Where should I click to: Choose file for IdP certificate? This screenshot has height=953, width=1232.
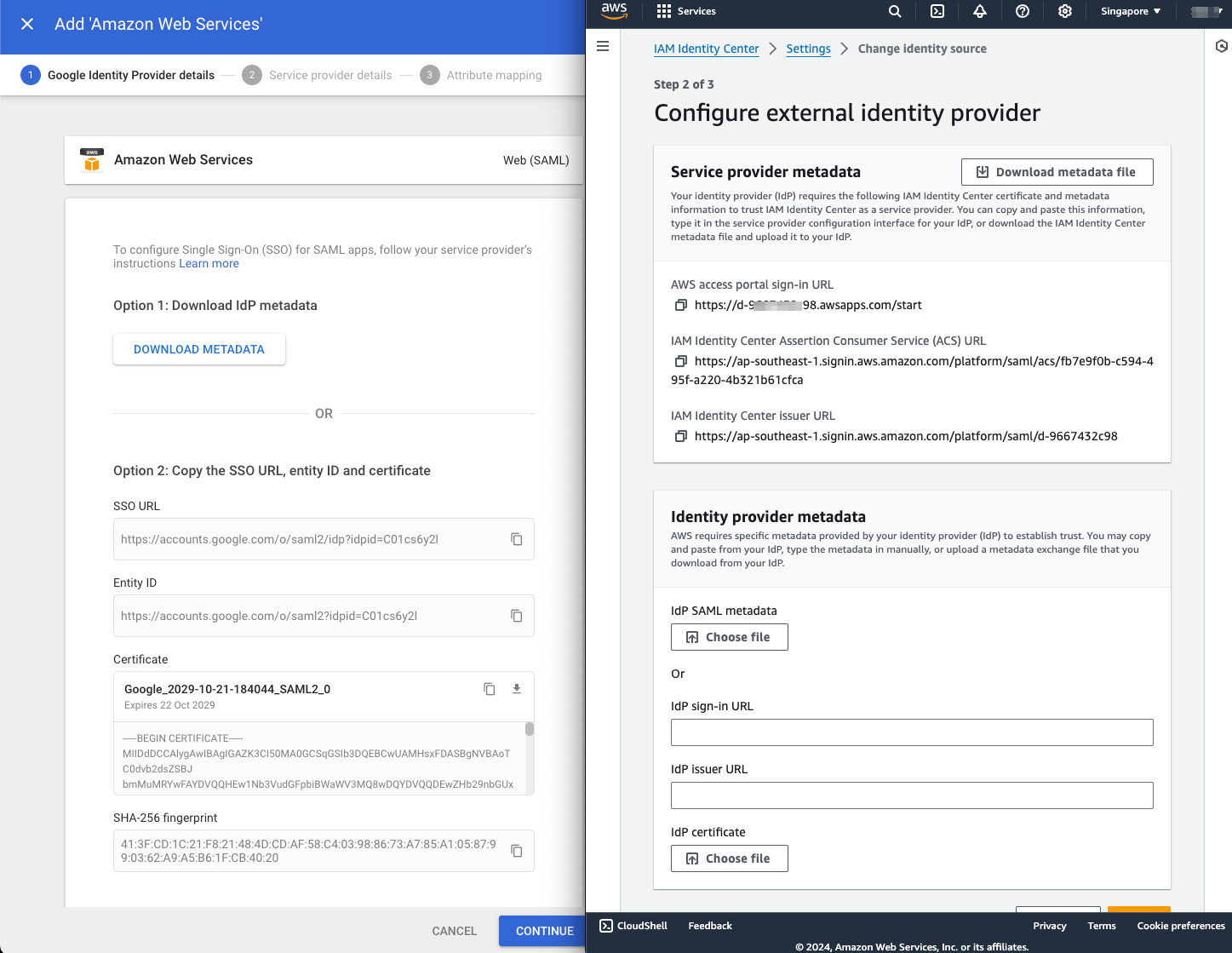[729, 858]
